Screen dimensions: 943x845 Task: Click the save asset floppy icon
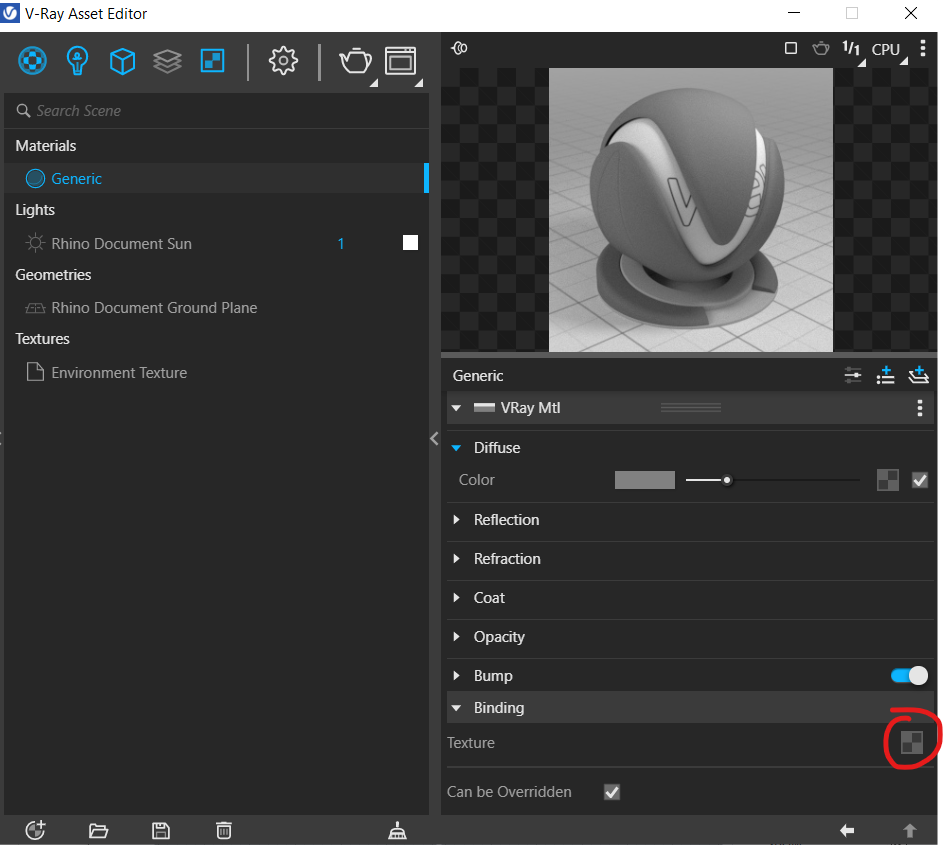coord(161,831)
